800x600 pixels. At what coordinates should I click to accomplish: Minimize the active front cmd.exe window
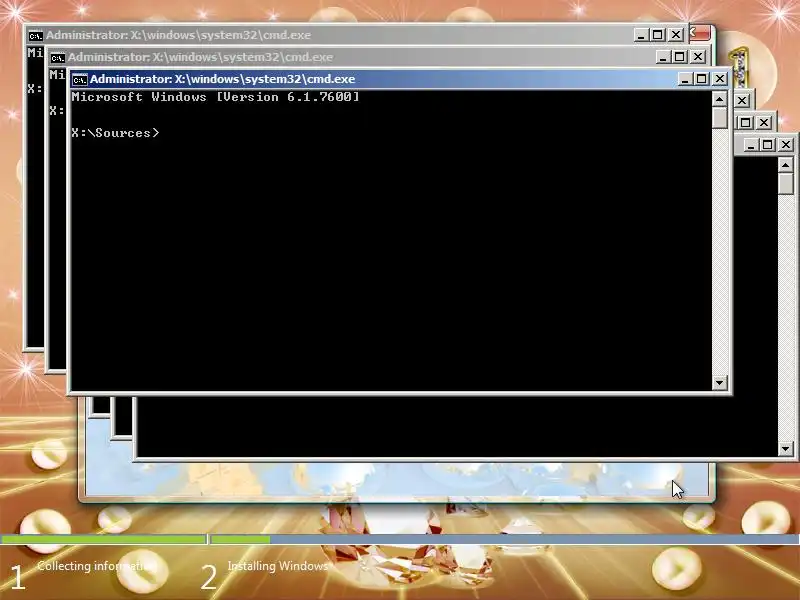[x=685, y=79]
